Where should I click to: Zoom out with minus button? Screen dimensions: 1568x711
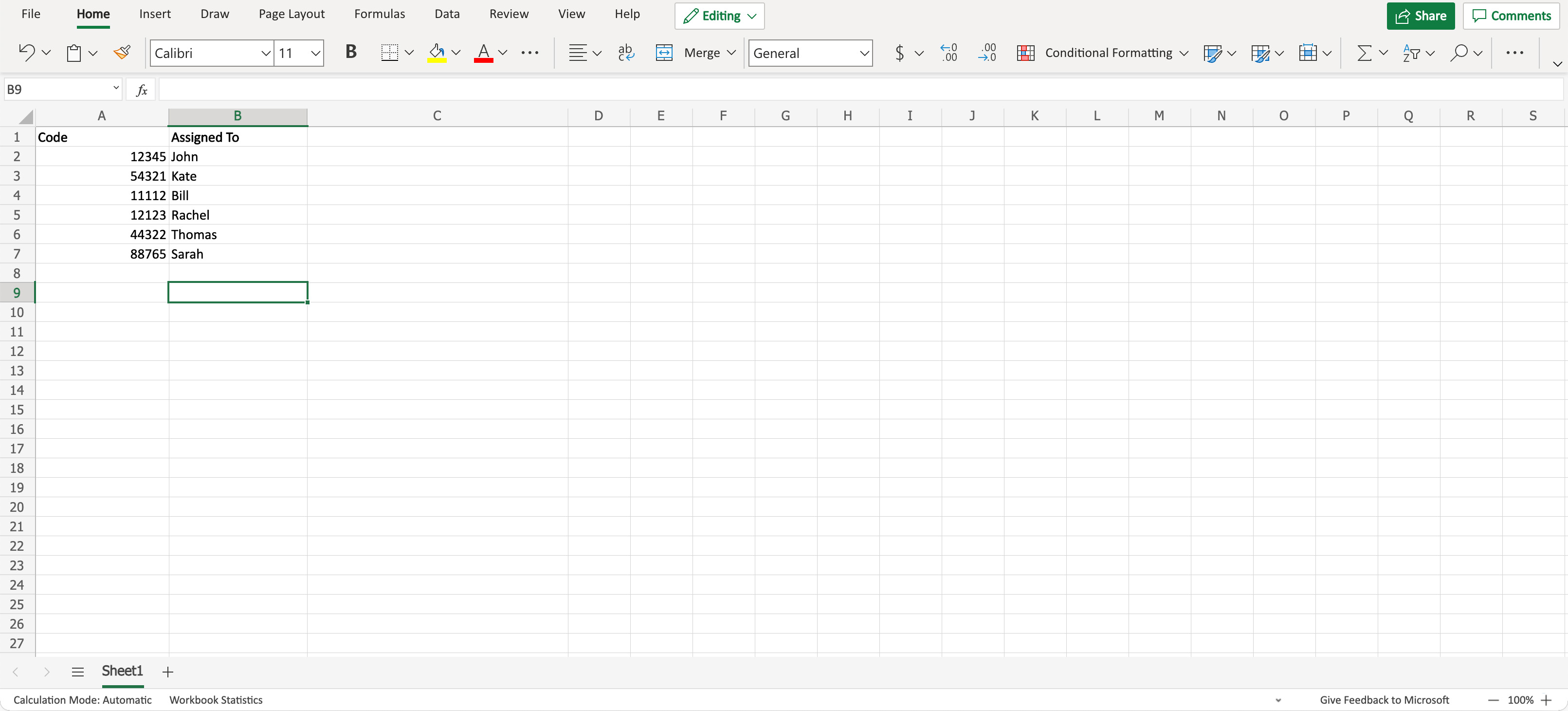[1494, 700]
